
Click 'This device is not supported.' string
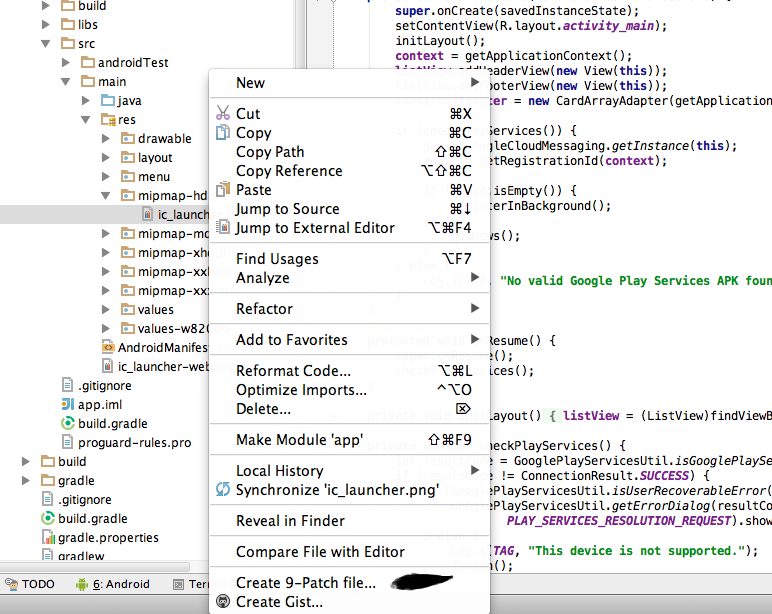tap(636, 550)
